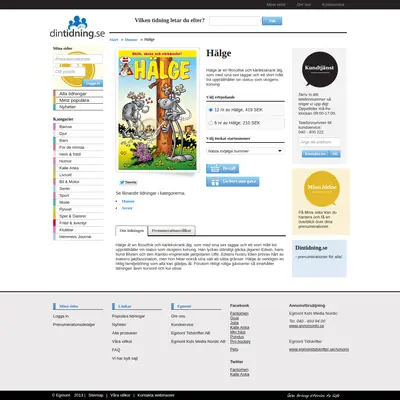The width and height of the screenshot is (400, 400).
Task: Select 6 nr av Hälge, 210 SEK option
Action: tap(210, 123)
